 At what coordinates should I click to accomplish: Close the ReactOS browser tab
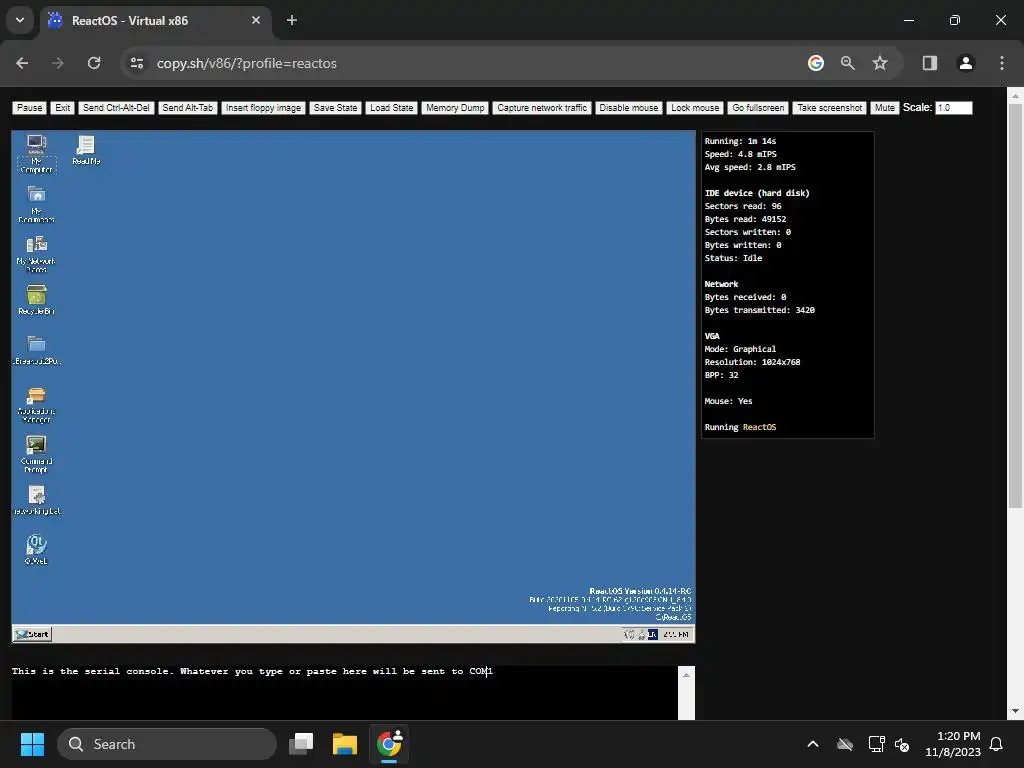(255, 20)
